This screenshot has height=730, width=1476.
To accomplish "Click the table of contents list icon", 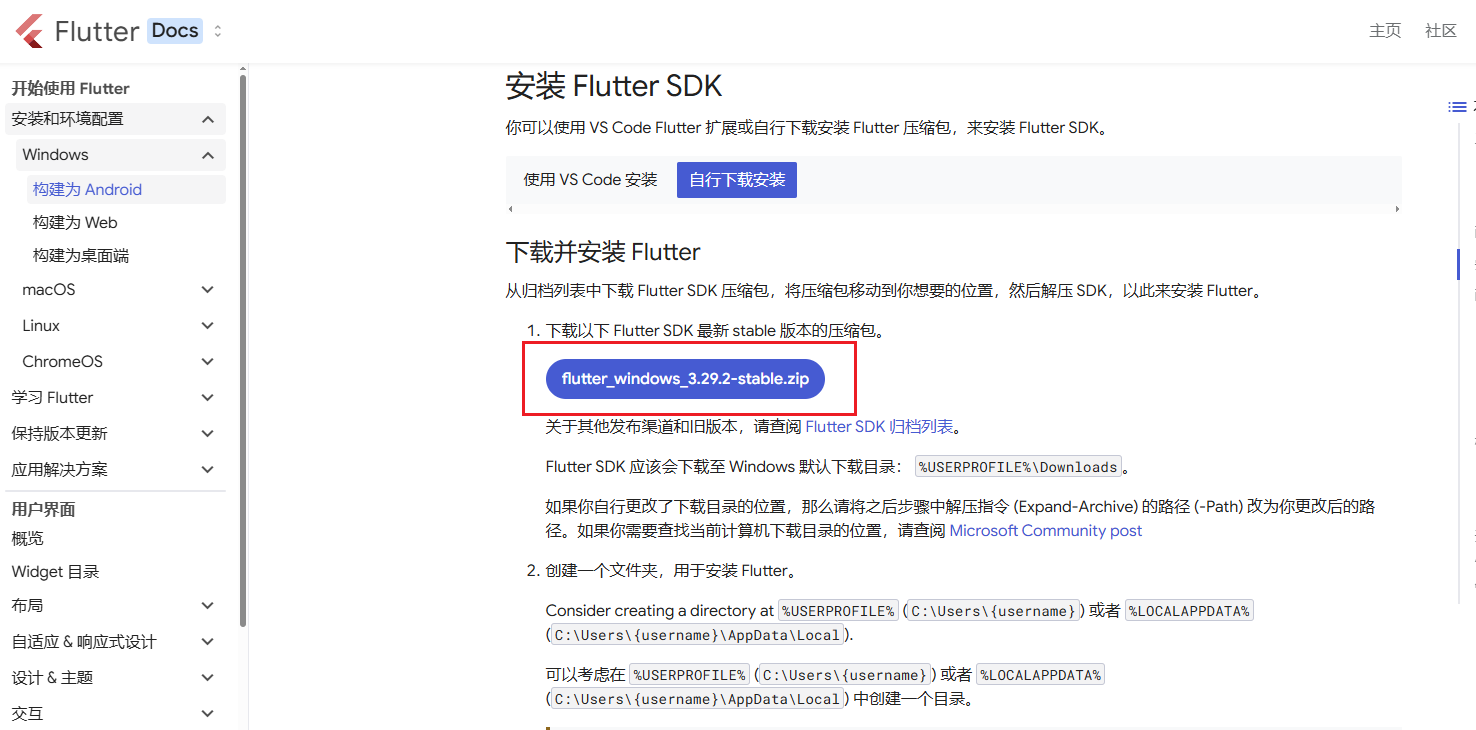I will 1458,107.
